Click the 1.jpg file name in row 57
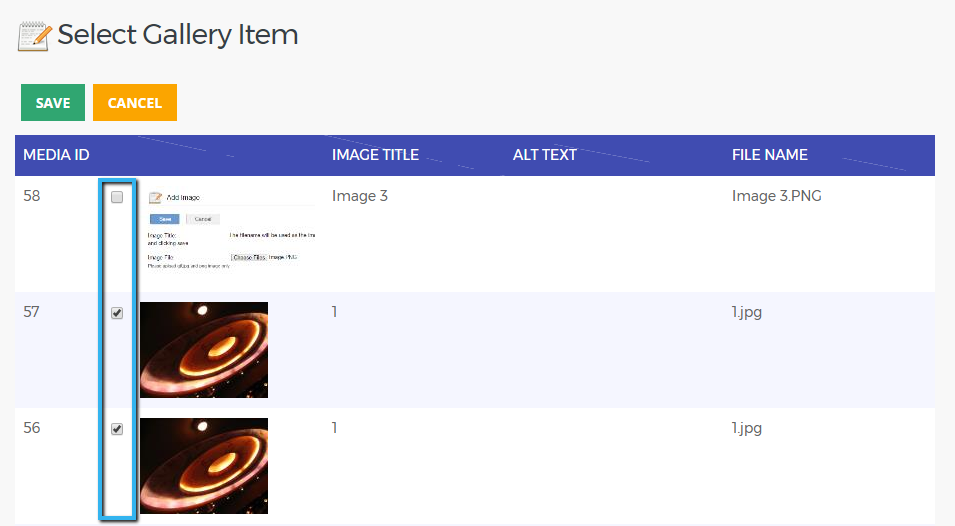The width and height of the screenshot is (955, 526). tap(747, 312)
